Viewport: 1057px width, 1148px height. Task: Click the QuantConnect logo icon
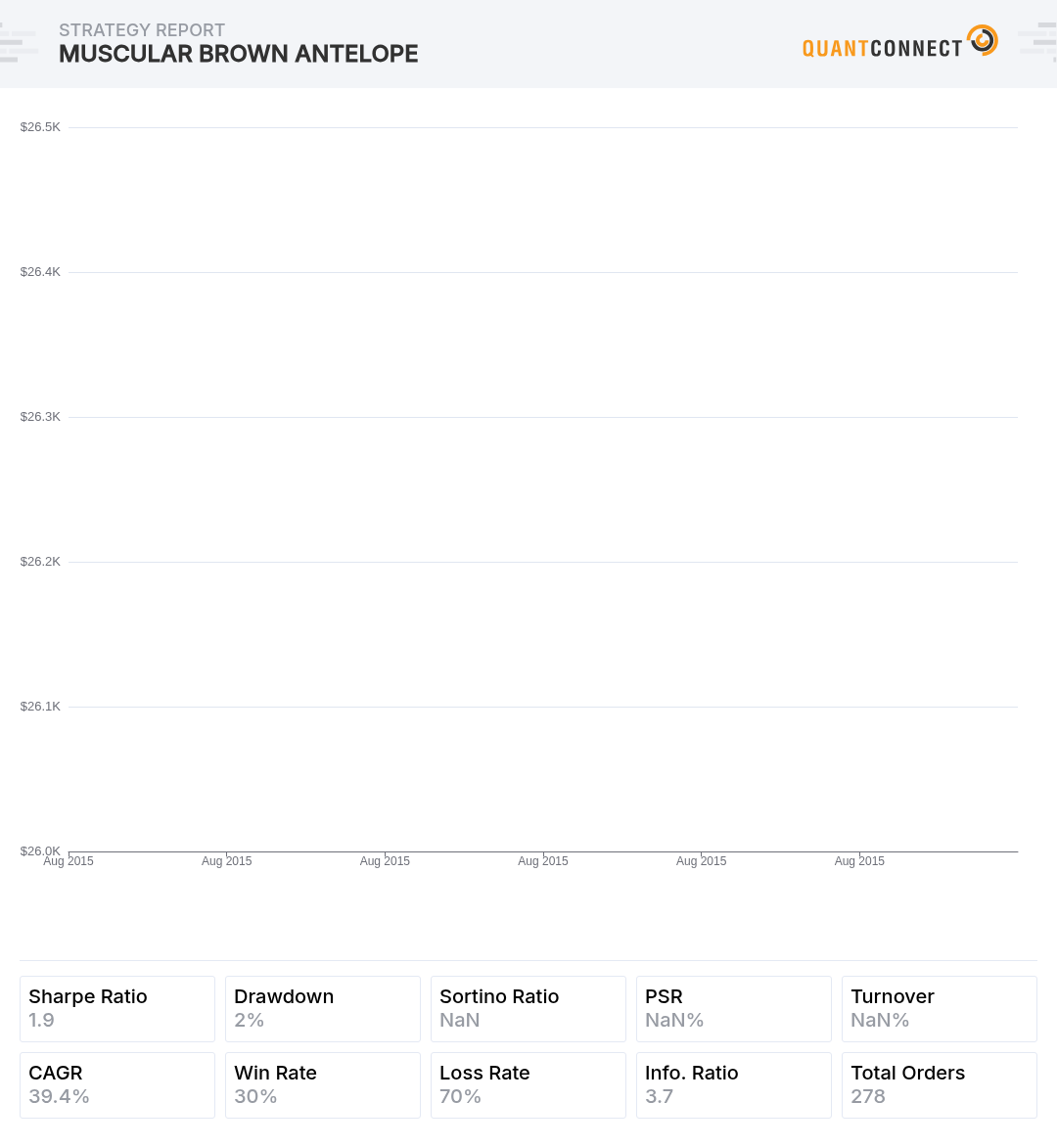coord(983,40)
